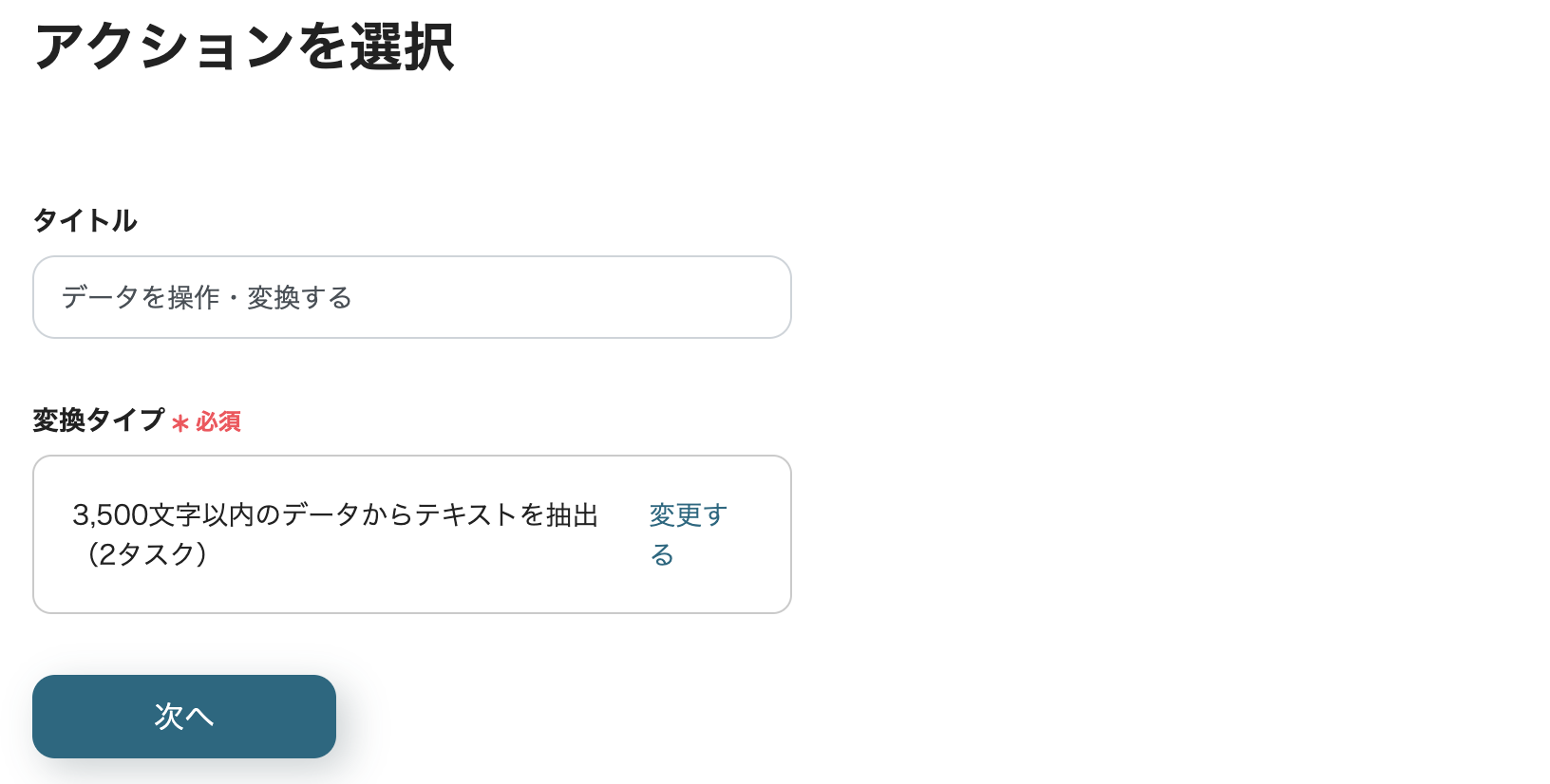This screenshot has height=784, width=1550.
Task: Click the タイトル field label
Action: pos(85,220)
